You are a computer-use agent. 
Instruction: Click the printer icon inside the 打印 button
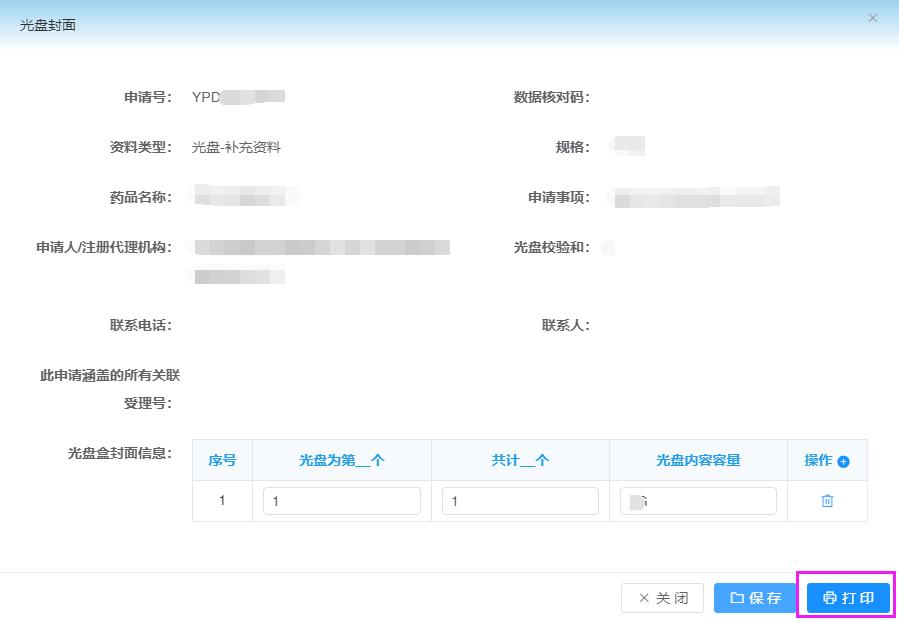[x=831, y=597]
